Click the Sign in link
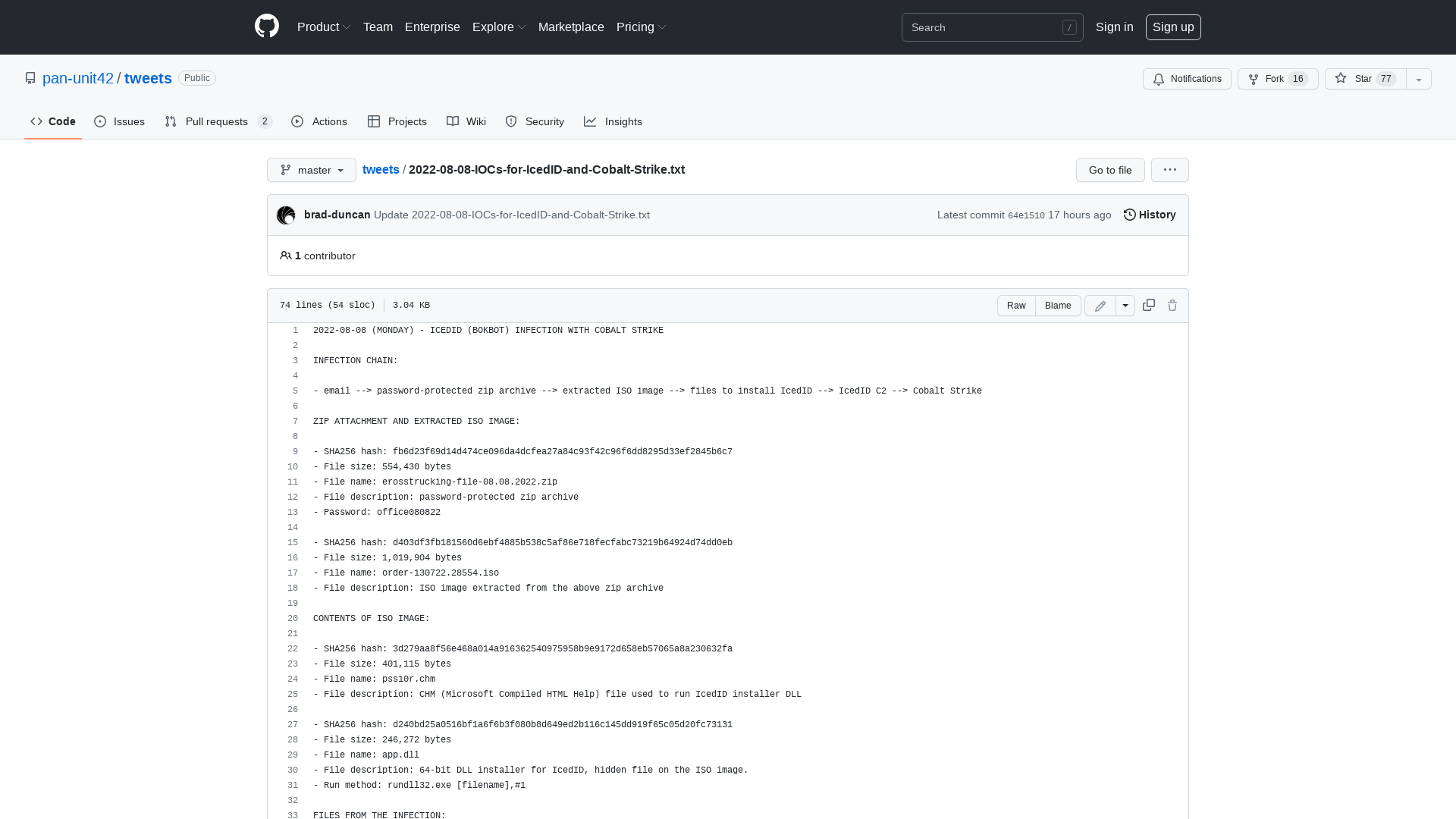 click(x=1114, y=27)
